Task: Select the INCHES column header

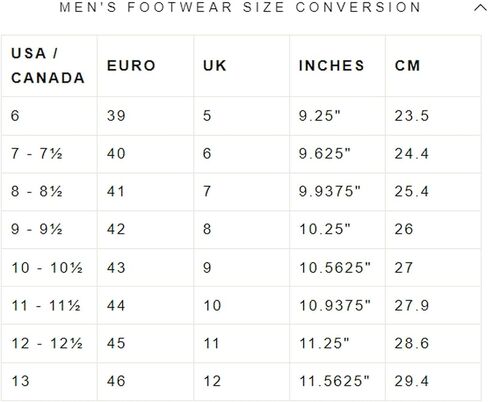Action: pos(337,66)
